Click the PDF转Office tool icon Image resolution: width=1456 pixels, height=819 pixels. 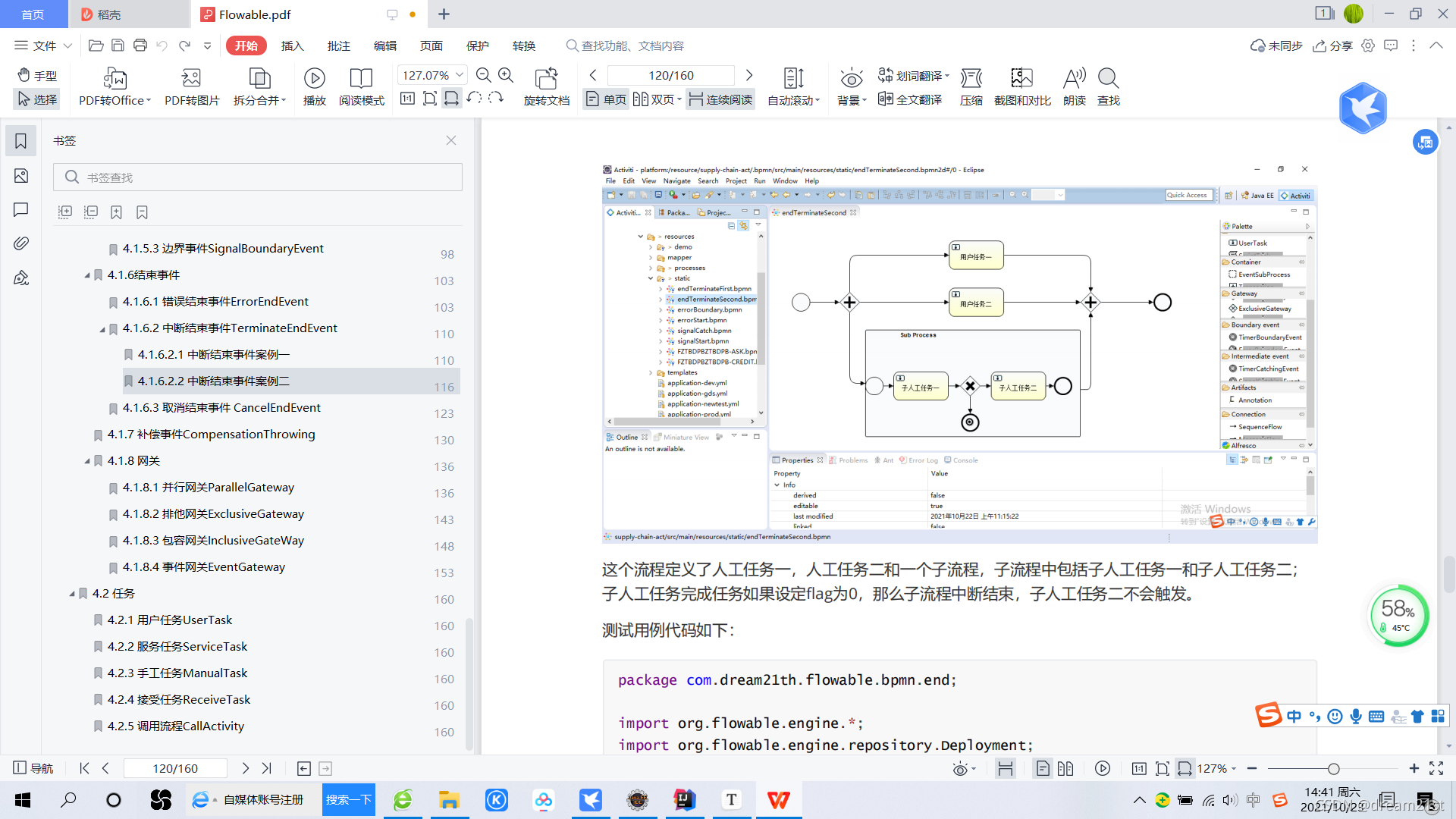(115, 79)
